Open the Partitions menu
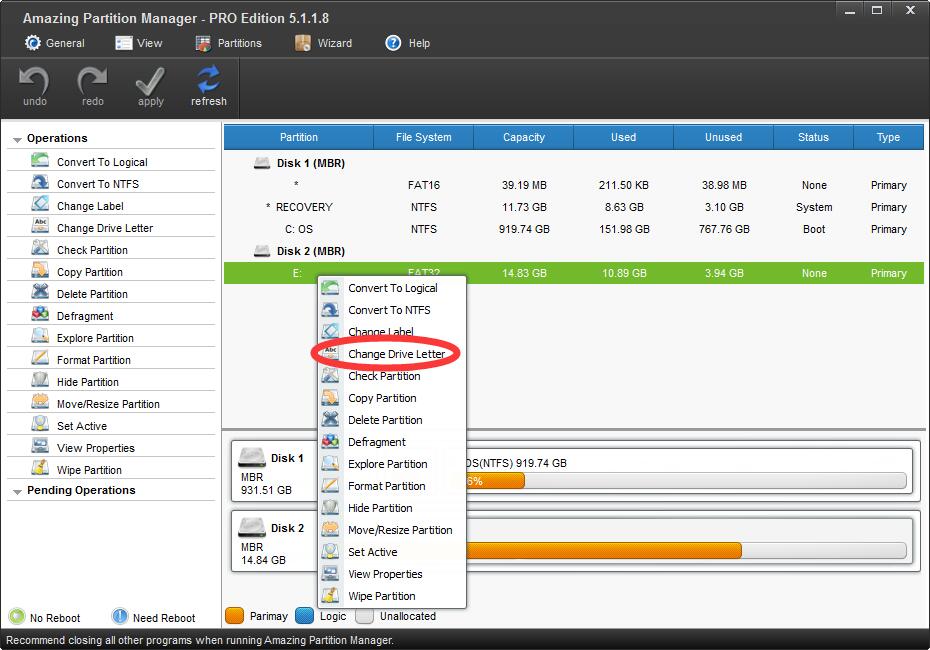930x650 pixels. click(x=228, y=43)
